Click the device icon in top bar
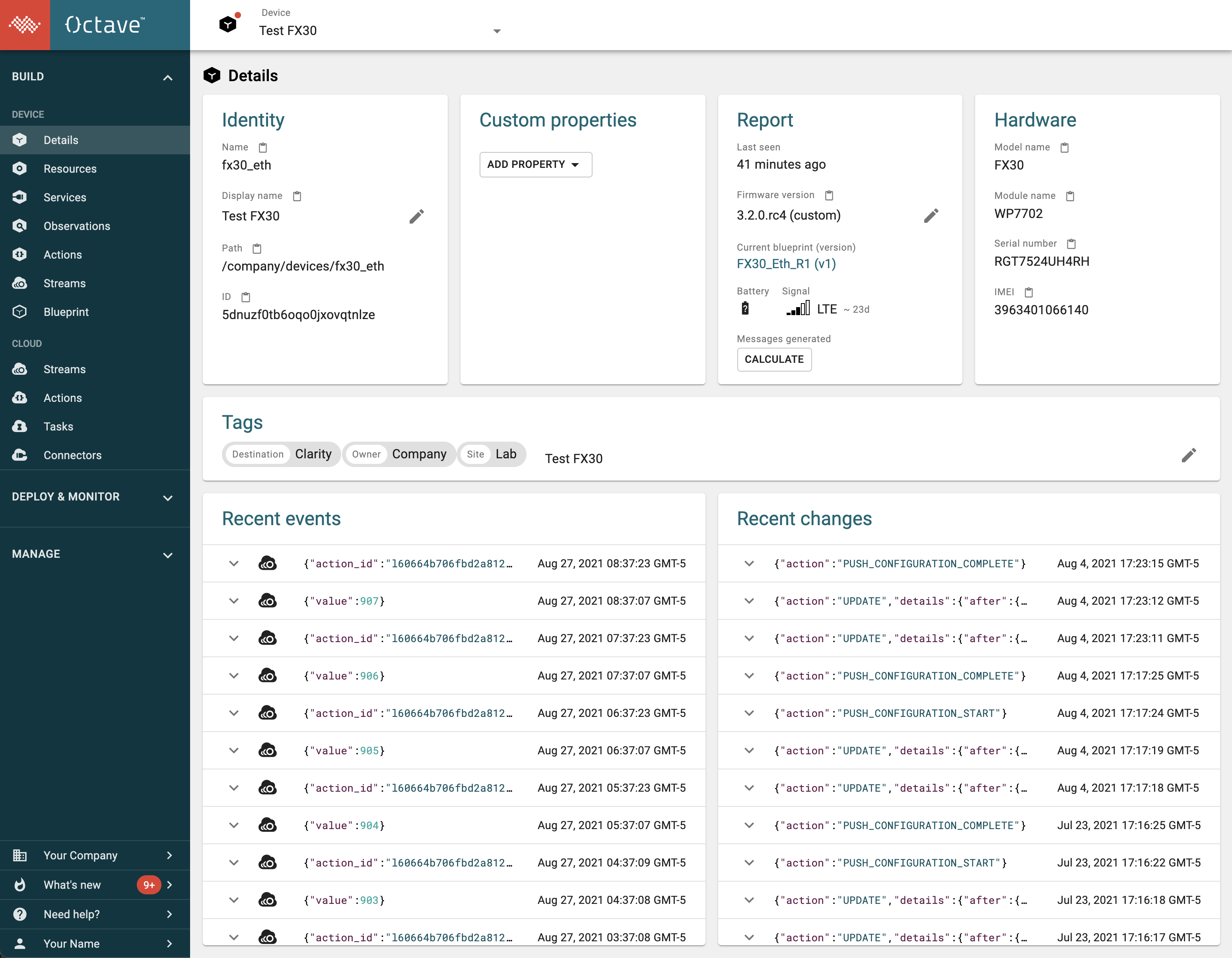The height and width of the screenshot is (958, 1232). [x=228, y=24]
